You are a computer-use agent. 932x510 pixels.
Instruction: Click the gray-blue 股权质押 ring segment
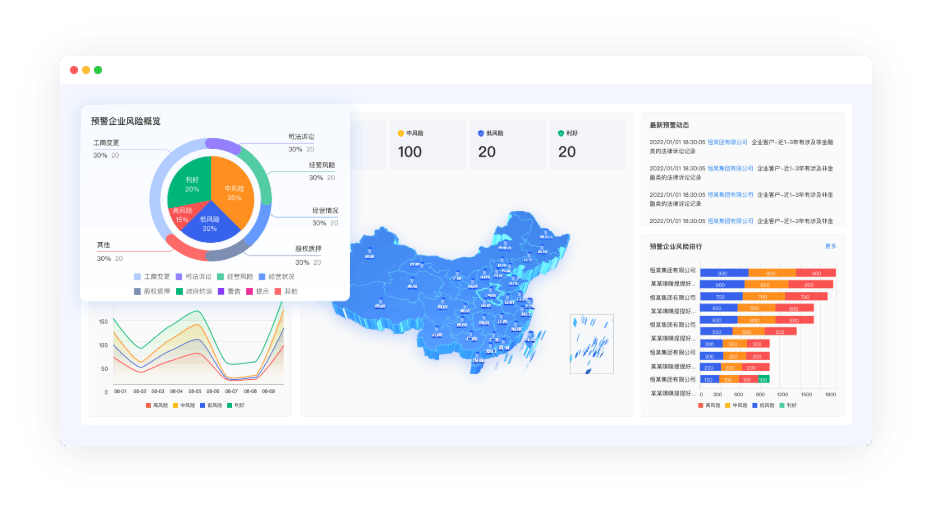coord(228,253)
